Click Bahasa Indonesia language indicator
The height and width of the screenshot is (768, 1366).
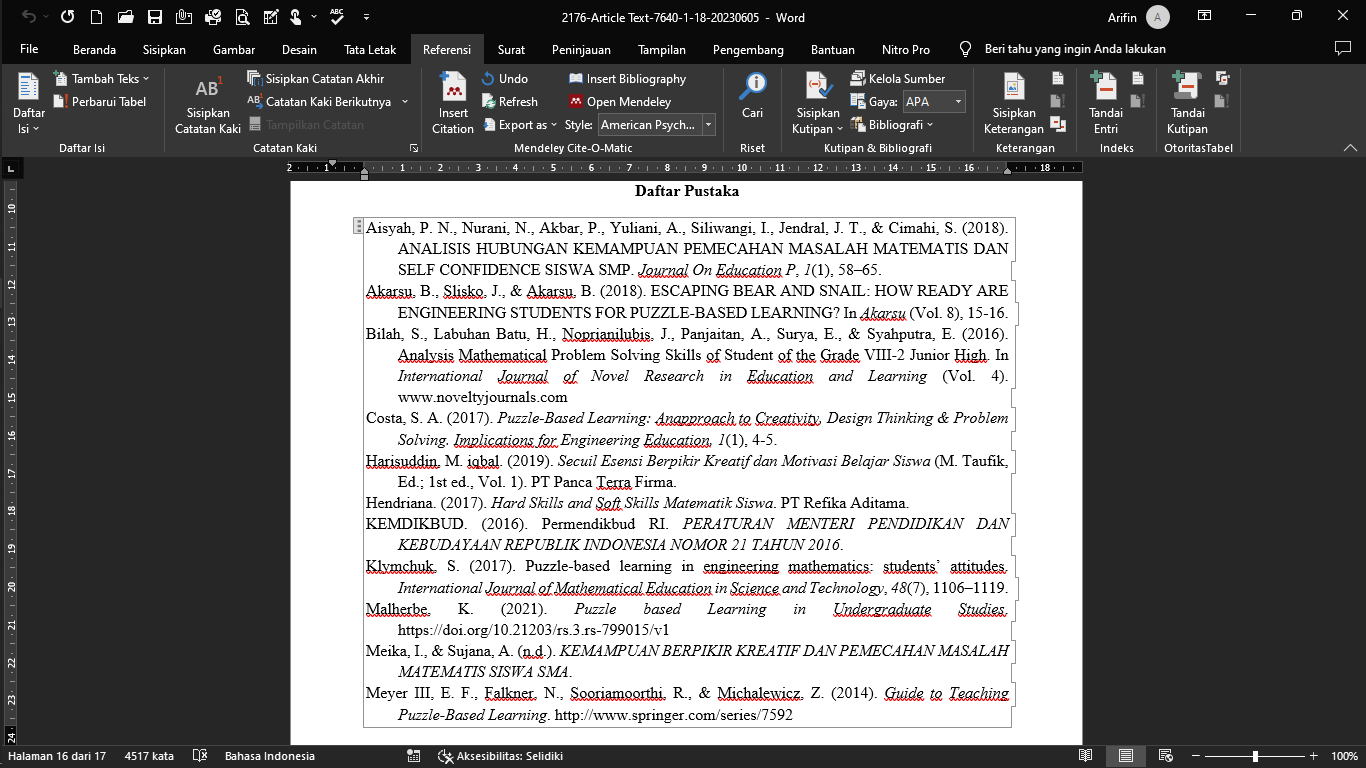tap(270, 756)
